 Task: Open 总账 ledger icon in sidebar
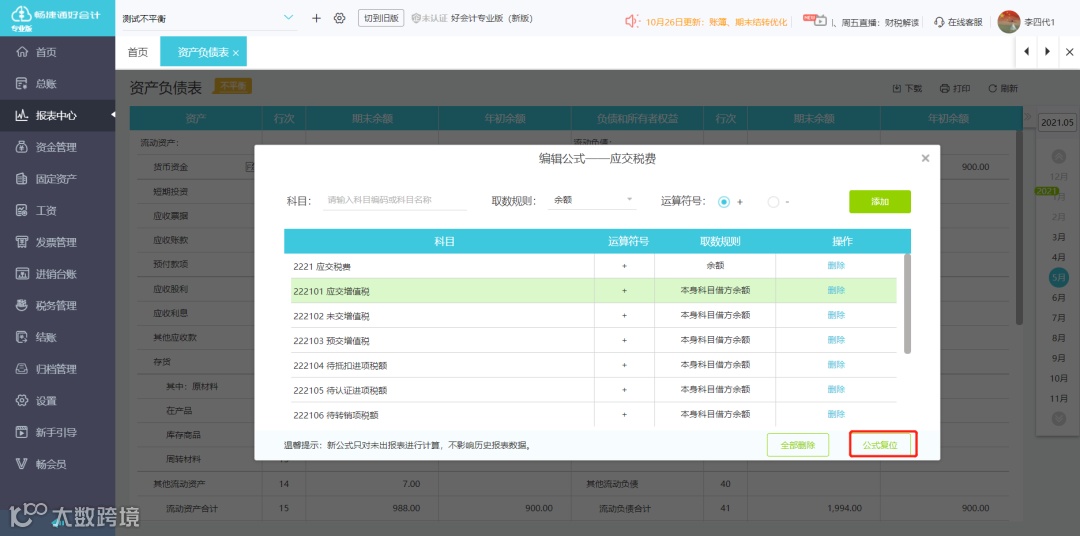click(x=22, y=83)
